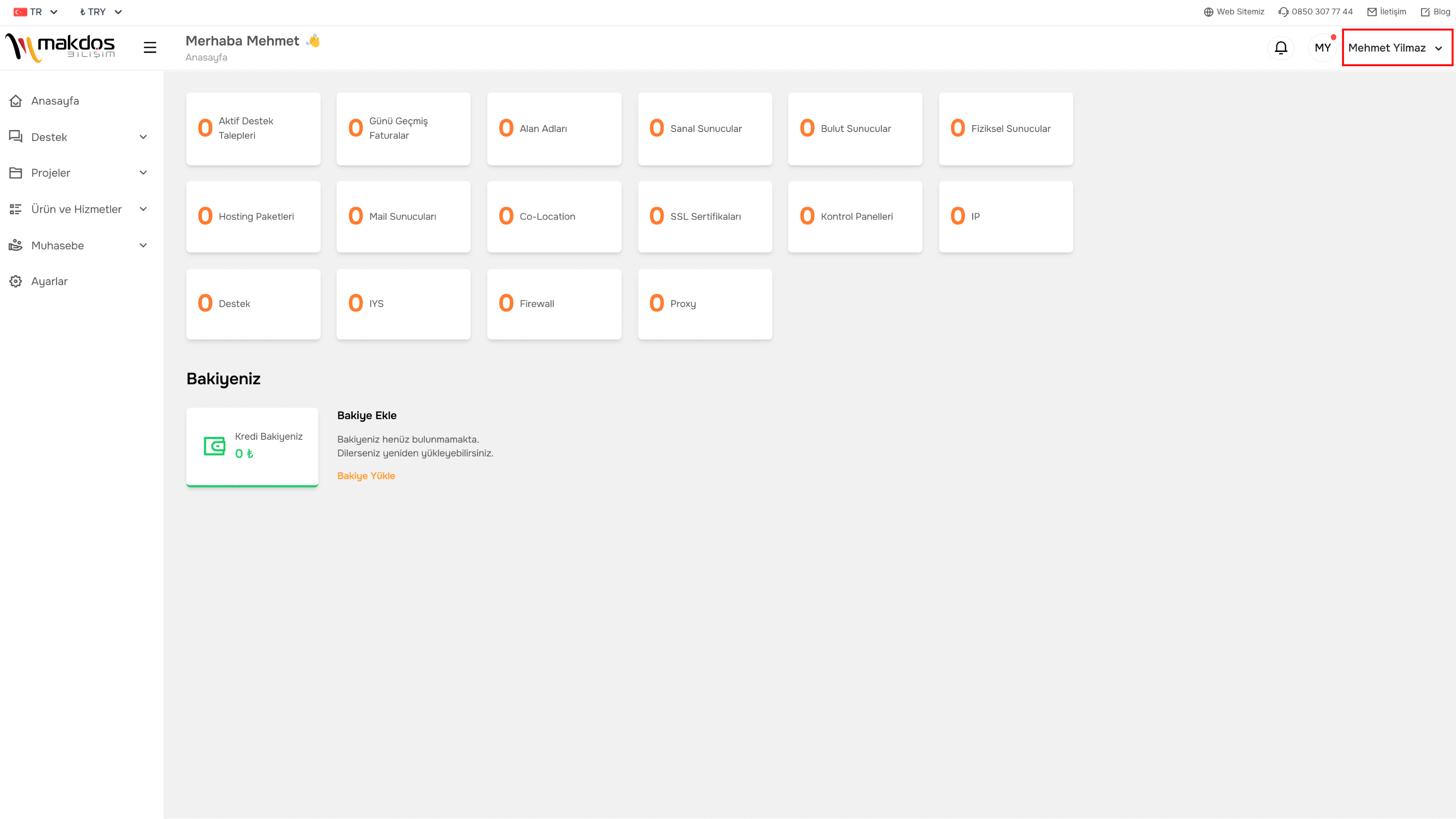The width and height of the screenshot is (1456, 819).
Task: Click the Makdos Bilişim logo
Action: click(61, 47)
